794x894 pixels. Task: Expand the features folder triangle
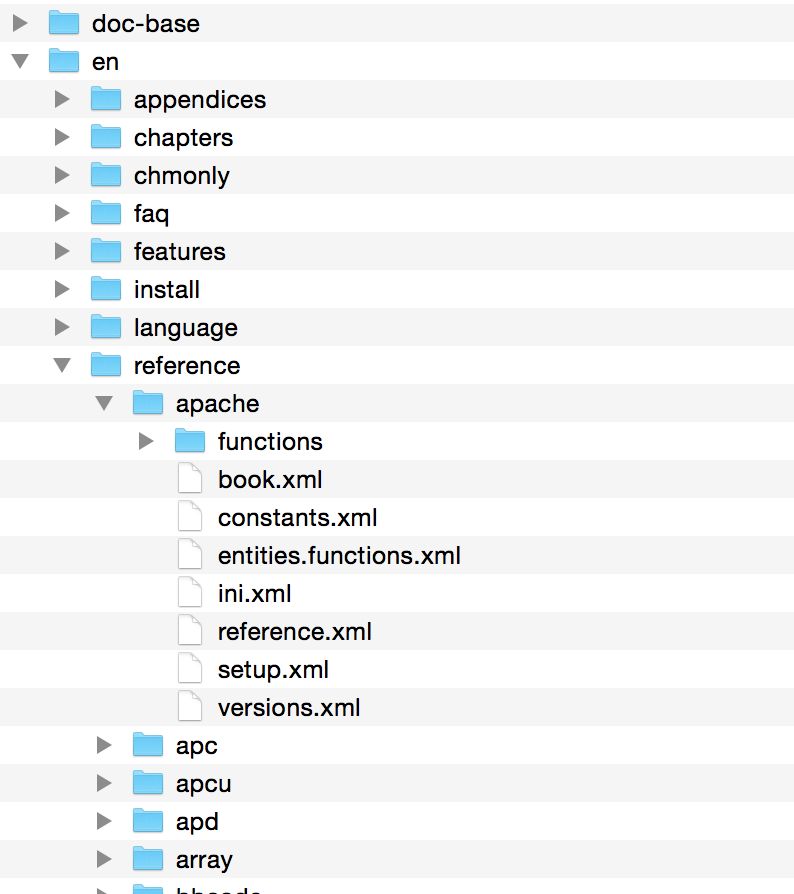pos(62,251)
